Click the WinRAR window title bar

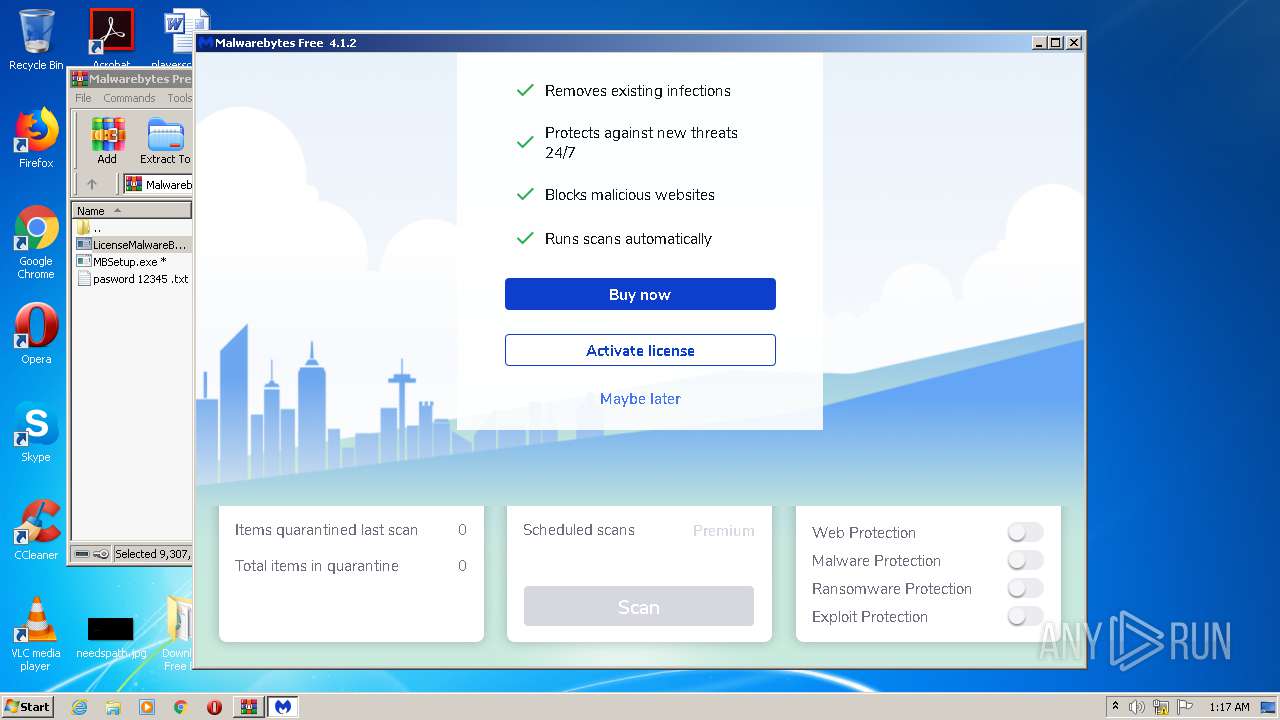point(131,79)
